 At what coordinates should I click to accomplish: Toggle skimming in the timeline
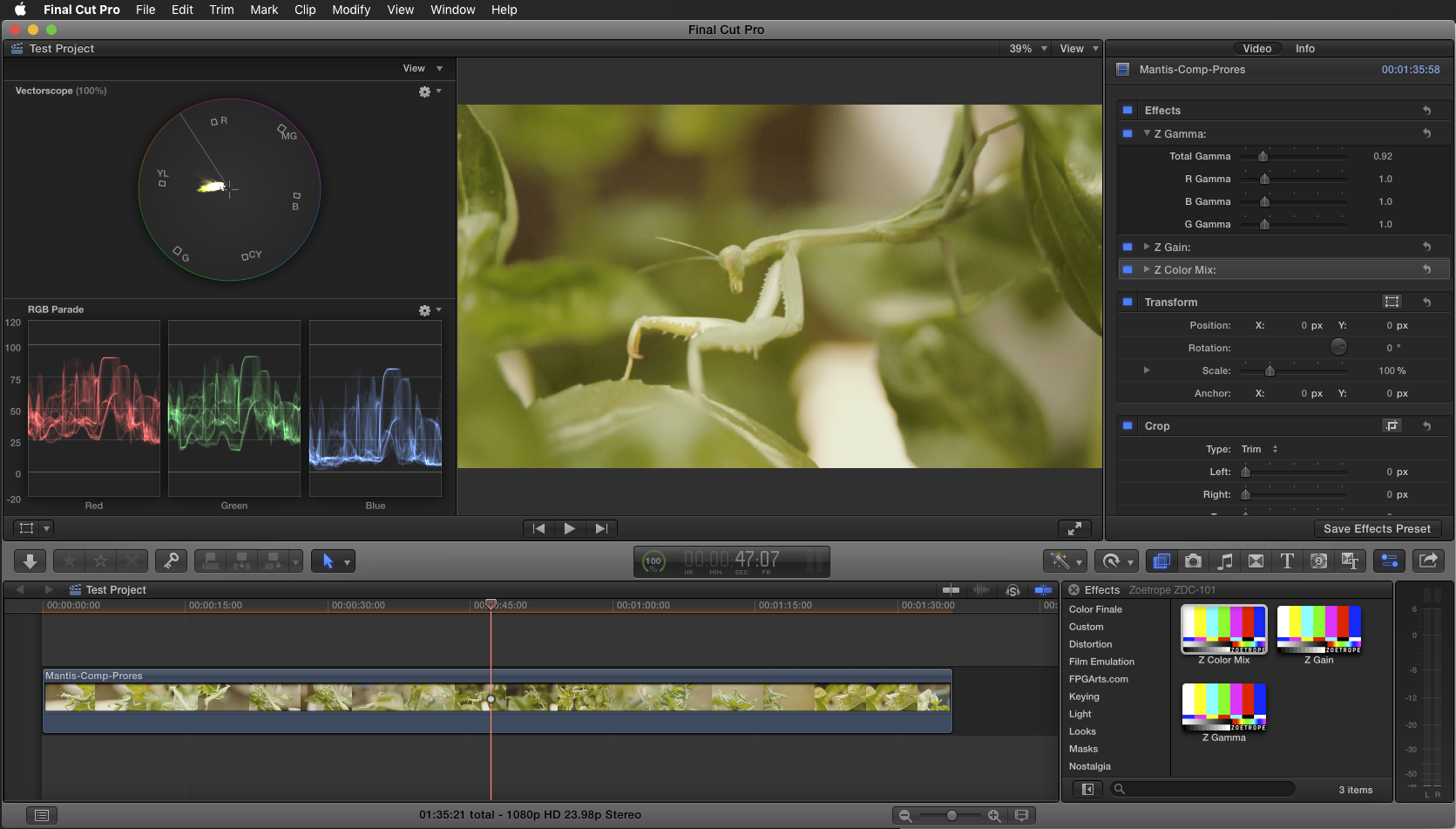[x=951, y=590]
